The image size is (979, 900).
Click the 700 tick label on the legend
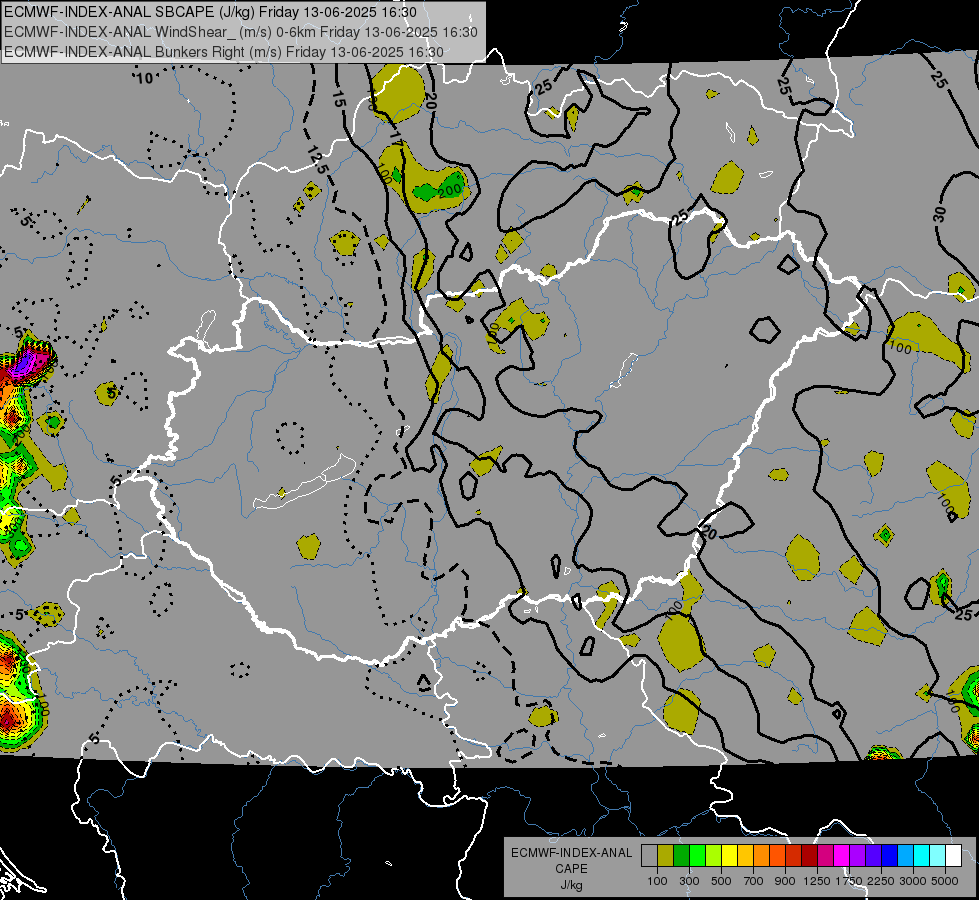pyautogui.click(x=754, y=881)
